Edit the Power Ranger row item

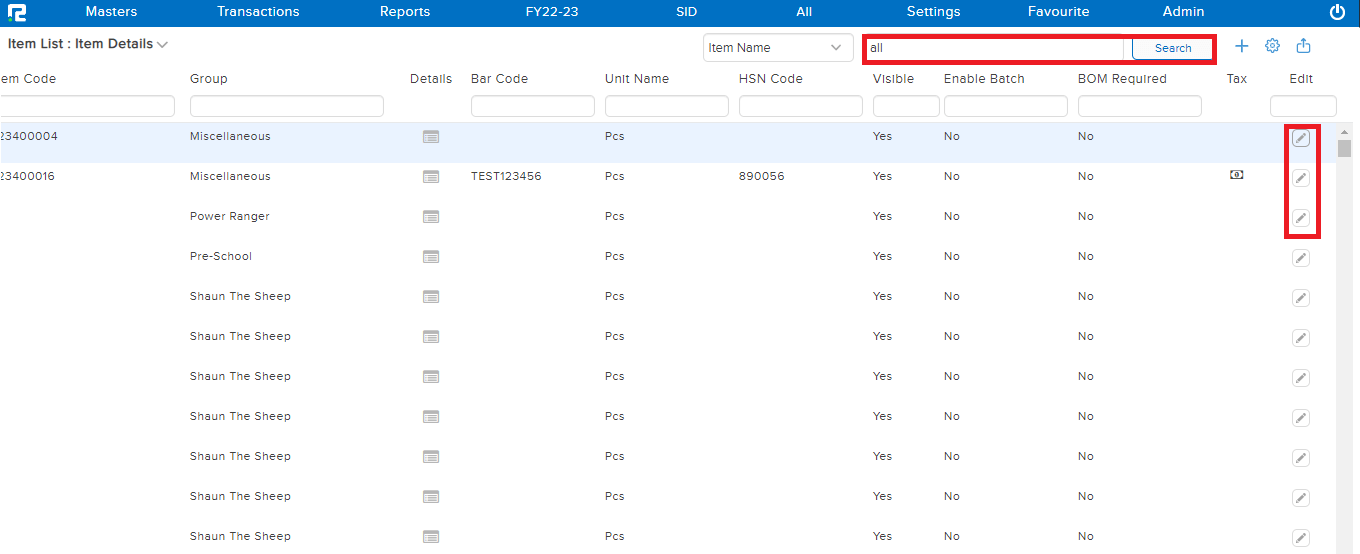[x=1300, y=218]
